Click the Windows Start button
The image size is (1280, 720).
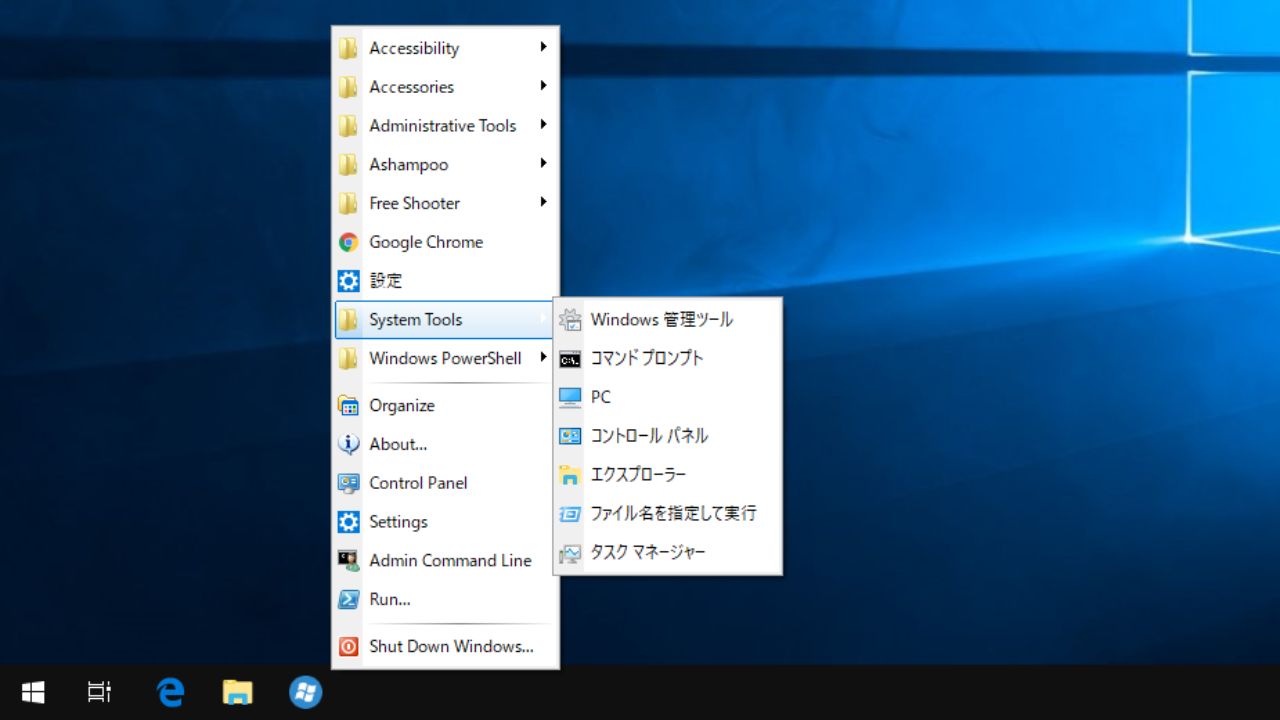33,692
